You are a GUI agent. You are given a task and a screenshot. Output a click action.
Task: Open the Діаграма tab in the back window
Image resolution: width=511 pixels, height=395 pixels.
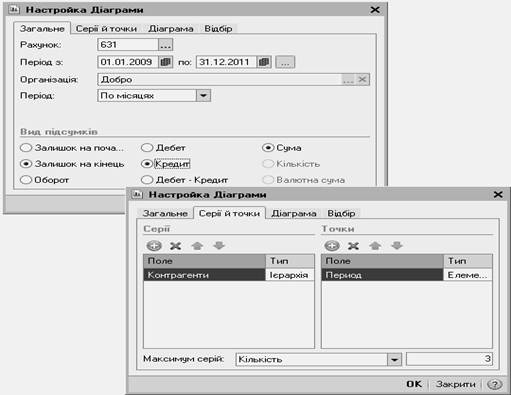pyautogui.click(x=171, y=29)
